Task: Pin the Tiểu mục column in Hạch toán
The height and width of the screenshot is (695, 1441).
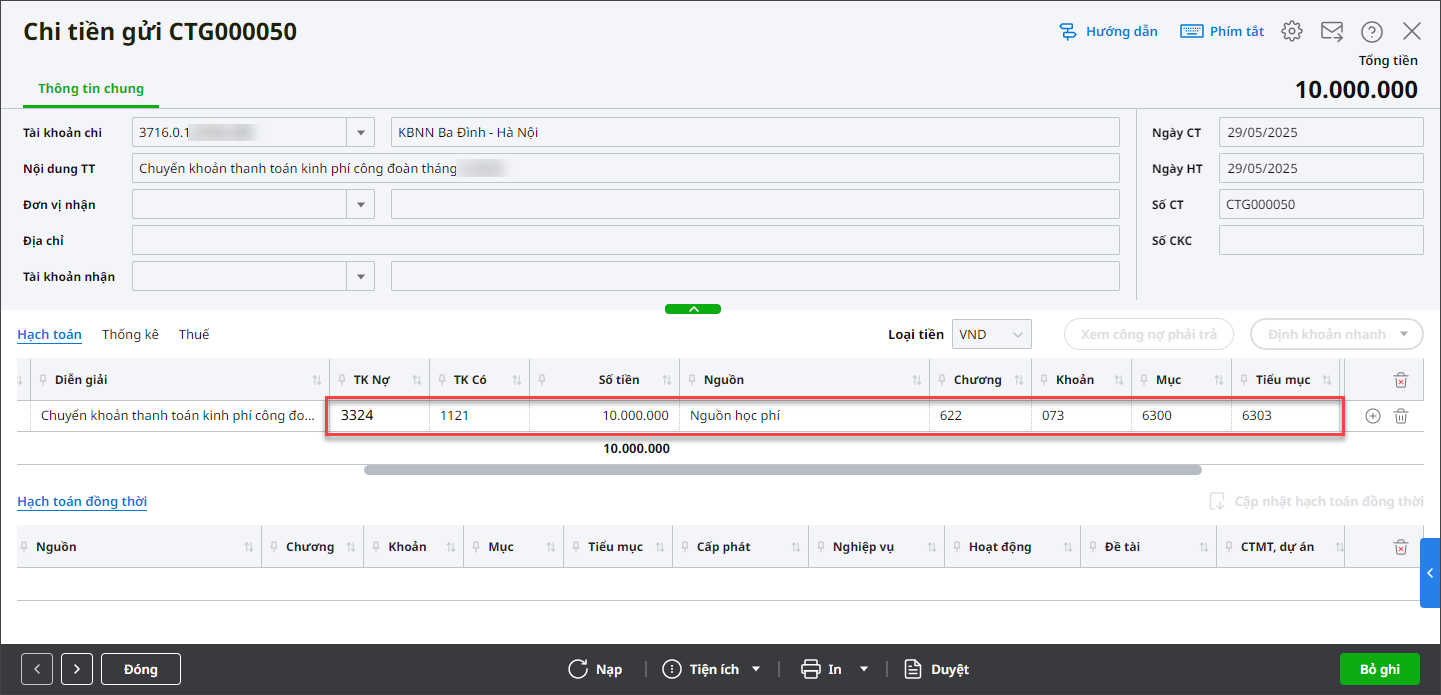Action: pyautogui.click(x=1243, y=380)
